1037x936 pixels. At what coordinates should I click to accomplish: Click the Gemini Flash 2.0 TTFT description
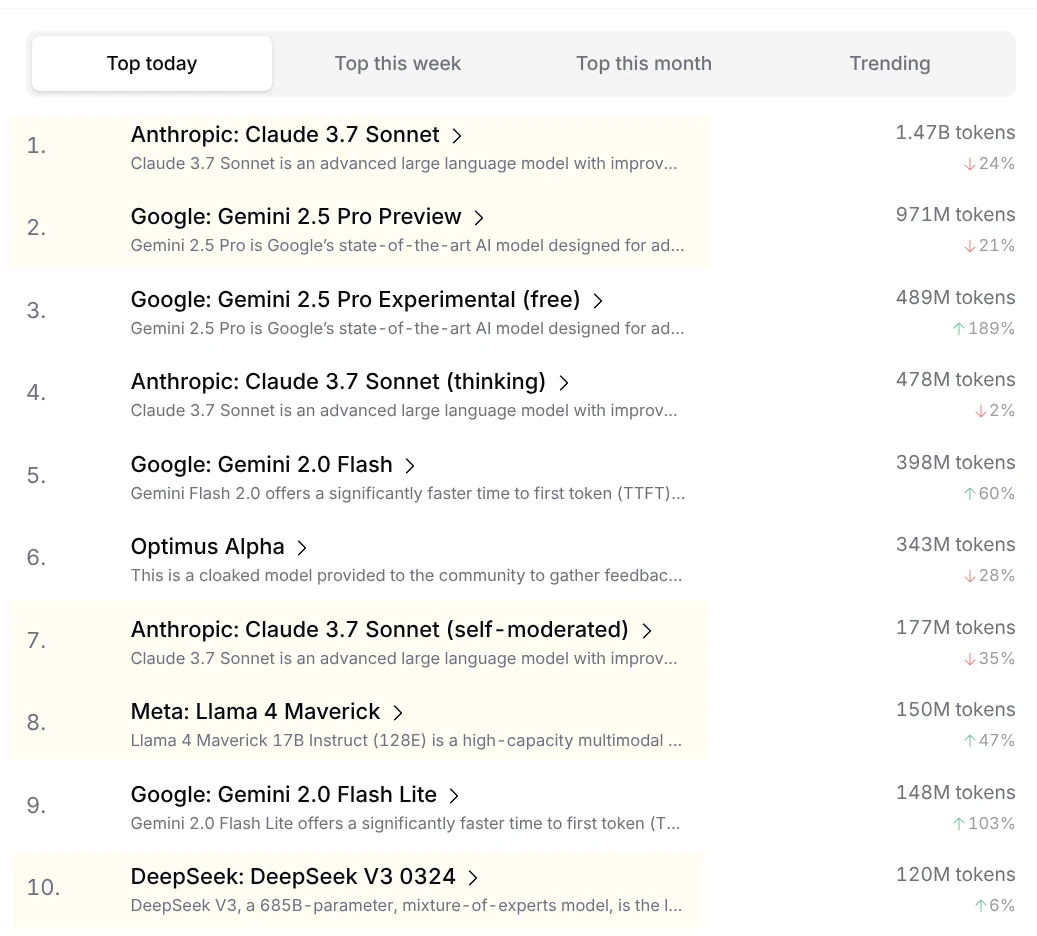(x=408, y=493)
